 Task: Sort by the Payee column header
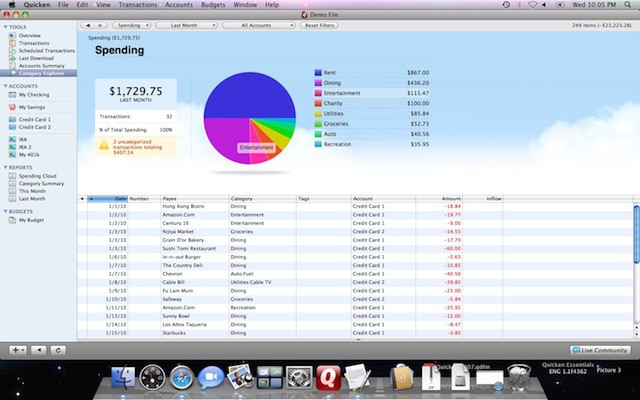[195, 199]
